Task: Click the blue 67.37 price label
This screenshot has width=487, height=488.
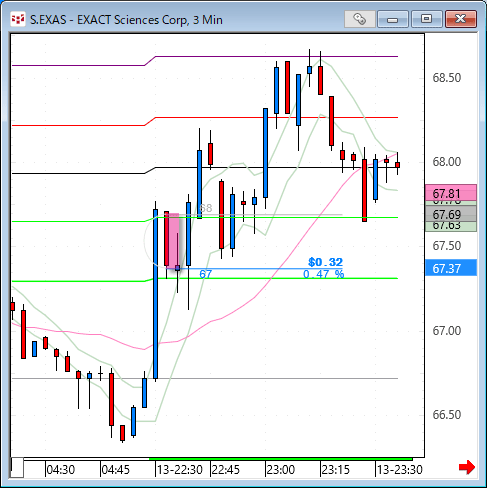Action: [x=451, y=268]
